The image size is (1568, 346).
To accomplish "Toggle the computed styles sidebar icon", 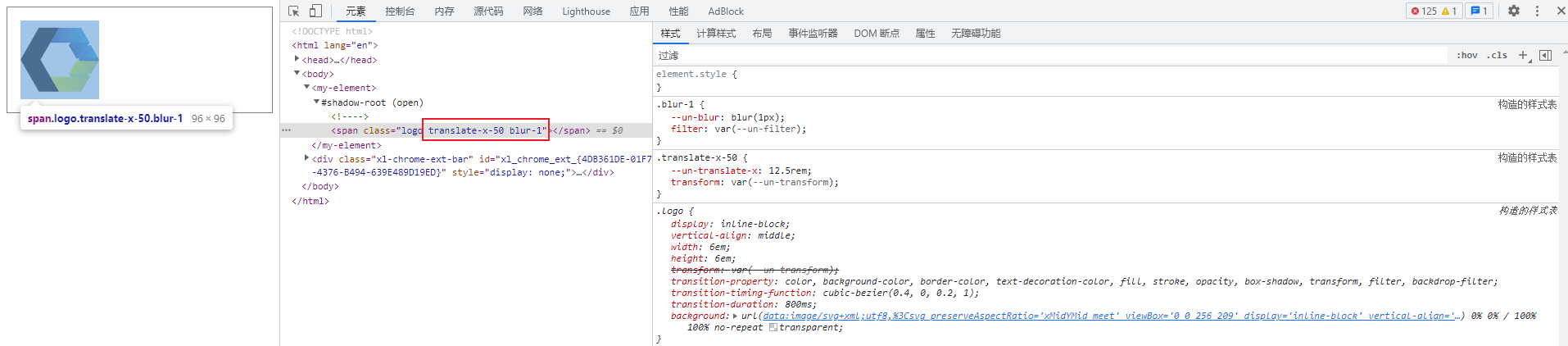I will (x=1545, y=55).
